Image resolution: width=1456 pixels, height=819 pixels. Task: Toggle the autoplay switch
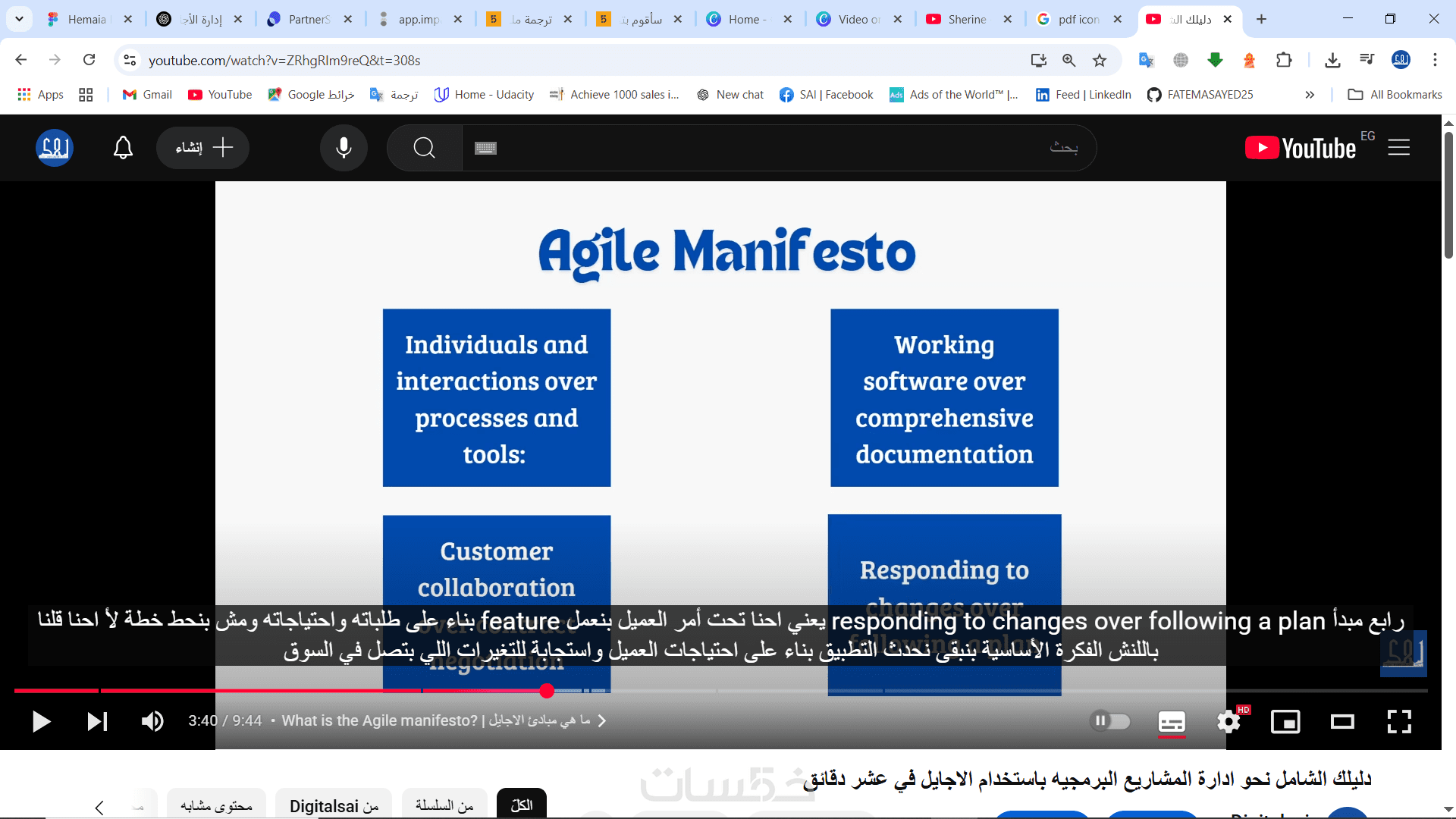pyautogui.click(x=1109, y=720)
